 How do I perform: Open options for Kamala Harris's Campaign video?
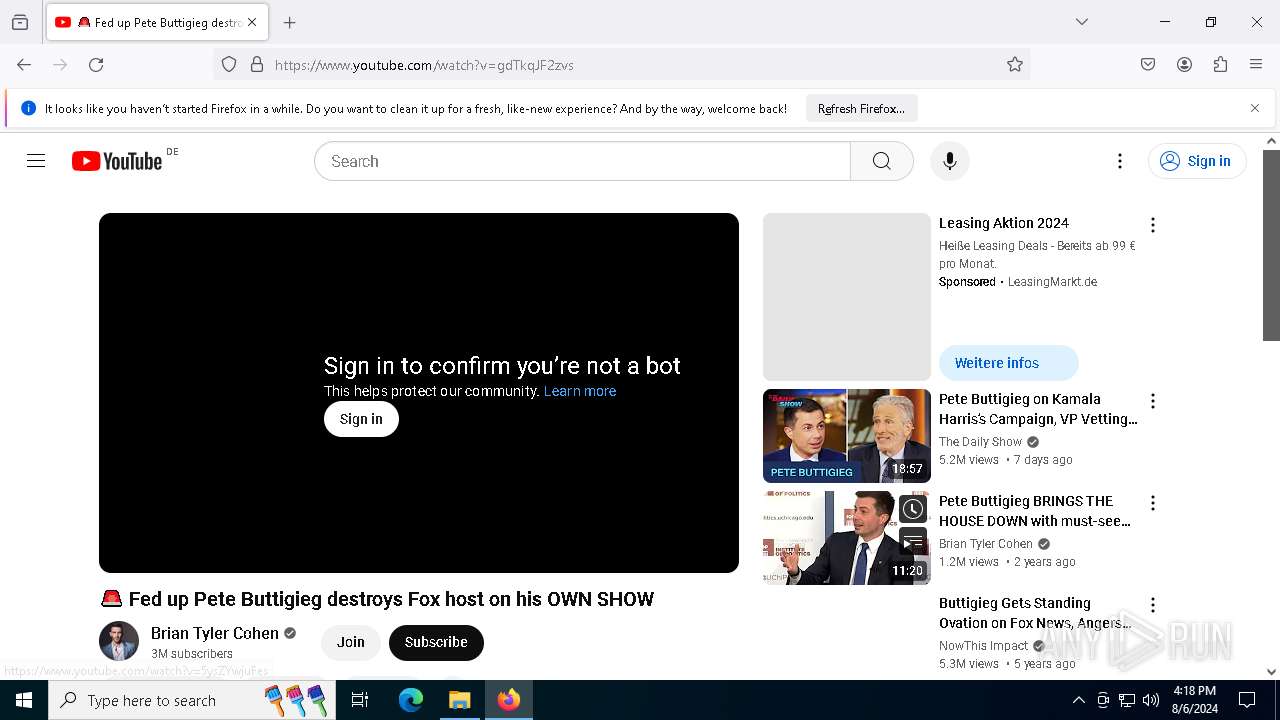click(1153, 401)
